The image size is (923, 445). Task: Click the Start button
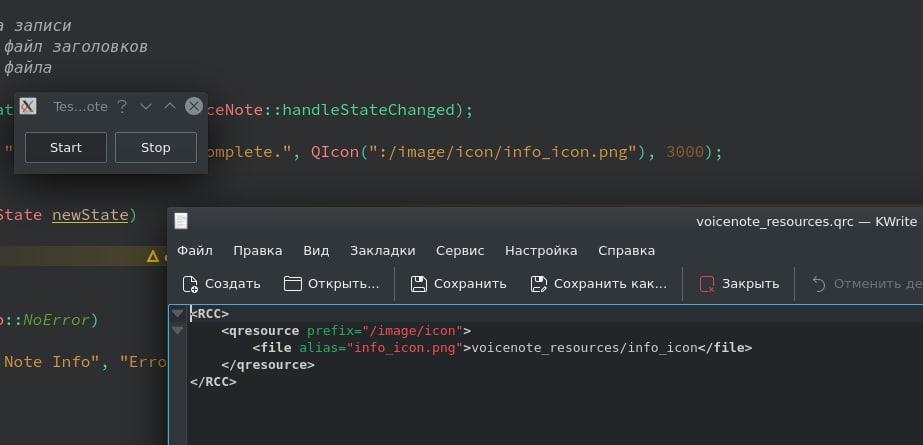coord(66,147)
